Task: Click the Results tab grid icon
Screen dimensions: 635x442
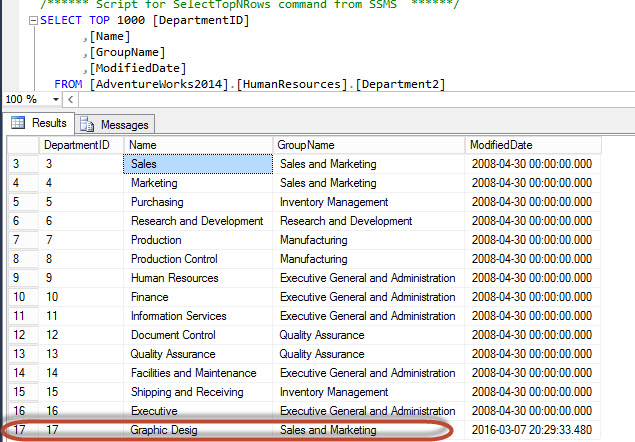Action: coord(17,123)
